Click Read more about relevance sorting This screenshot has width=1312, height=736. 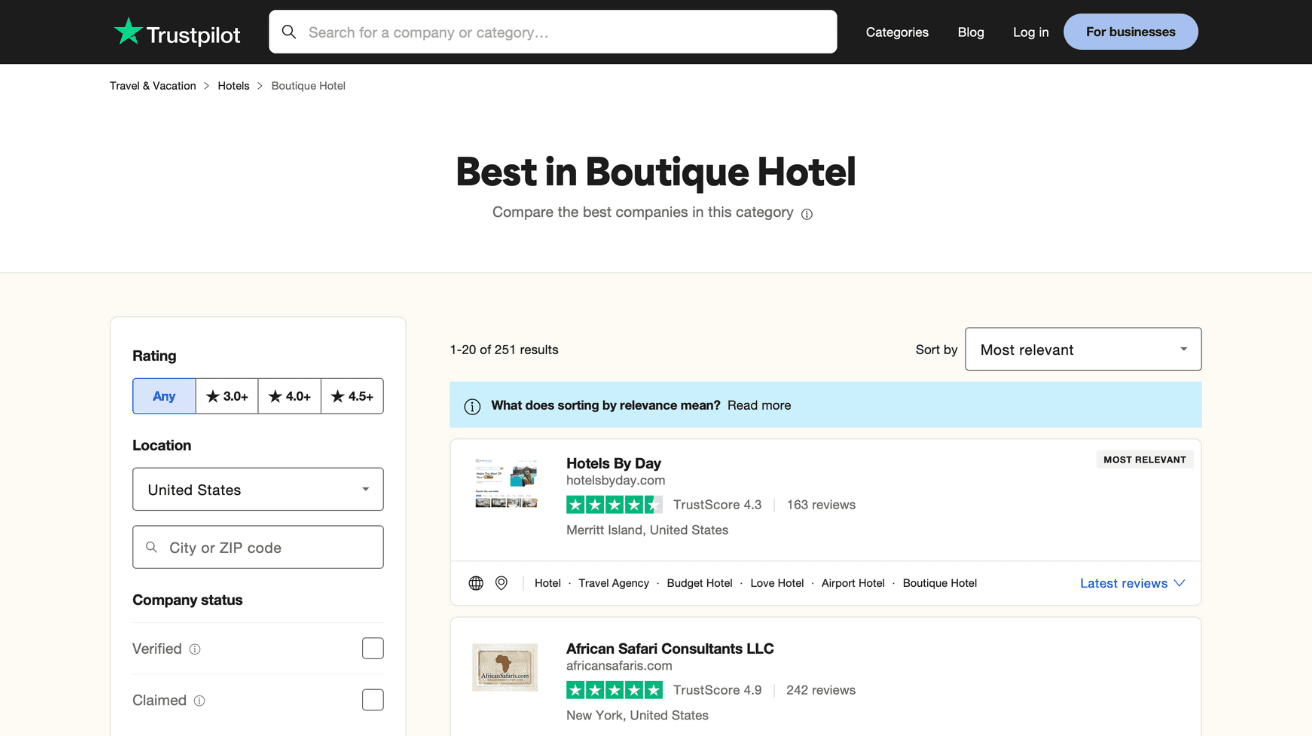point(759,405)
